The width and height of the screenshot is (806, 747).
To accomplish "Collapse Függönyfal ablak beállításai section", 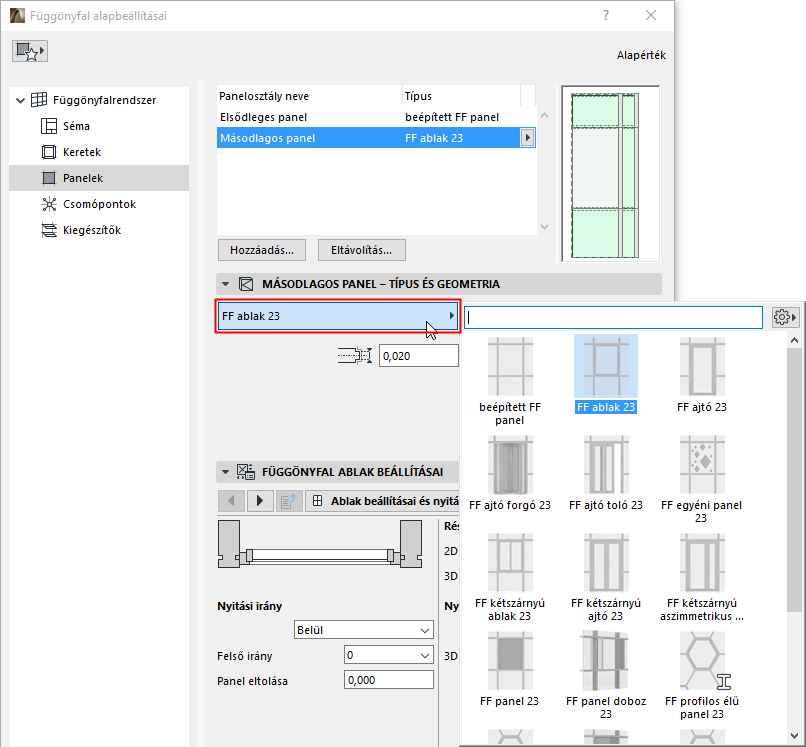I will [x=225, y=471].
